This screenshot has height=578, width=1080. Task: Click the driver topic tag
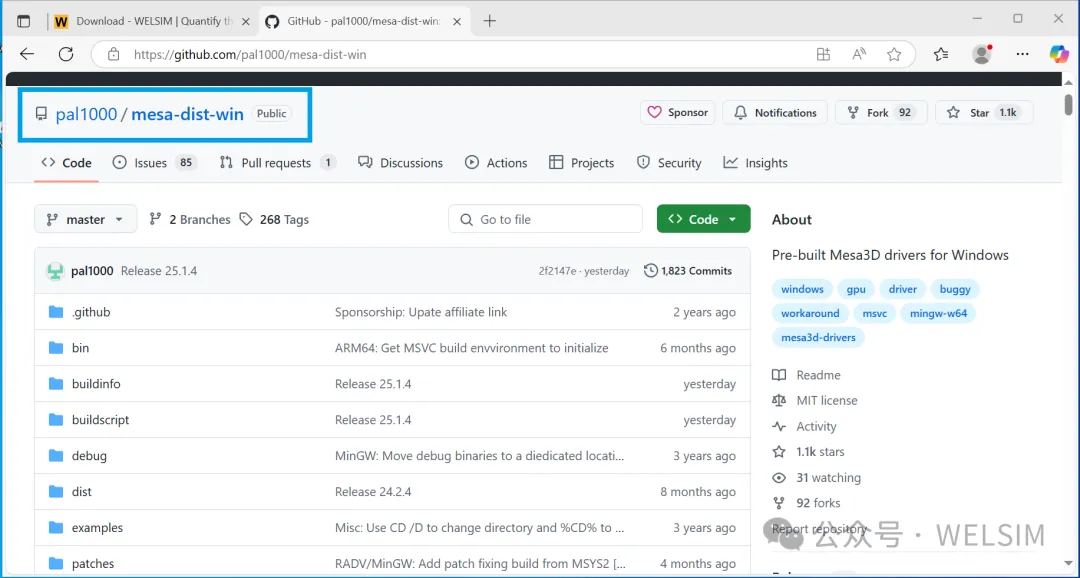point(902,289)
